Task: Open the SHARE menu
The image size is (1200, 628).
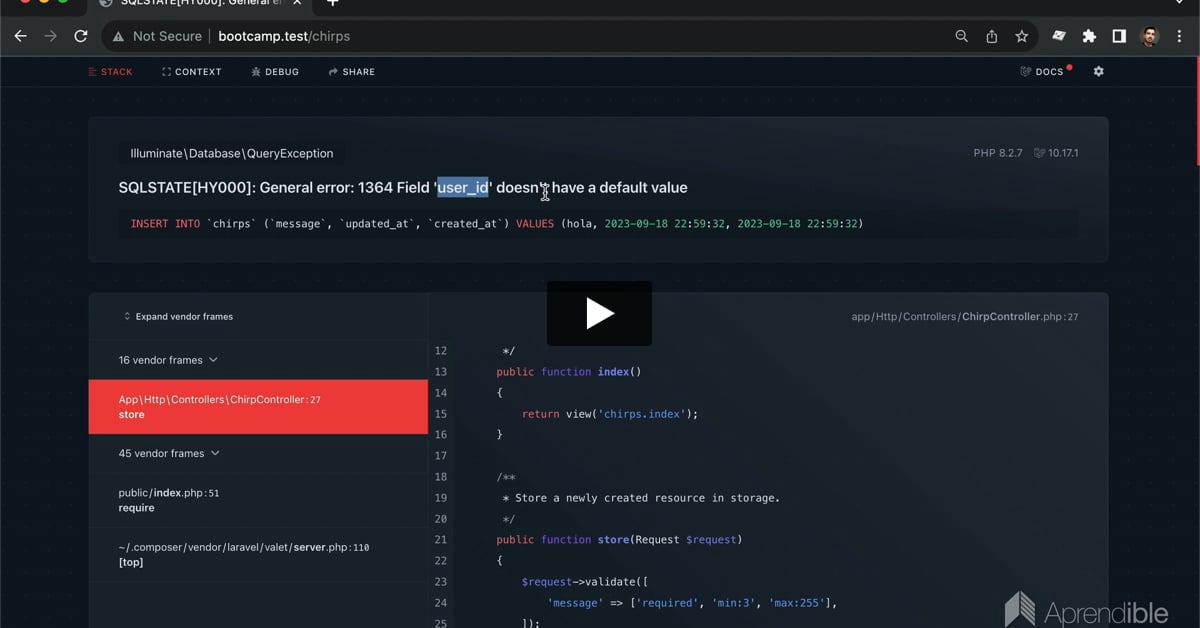Action: [x=352, y=72]
